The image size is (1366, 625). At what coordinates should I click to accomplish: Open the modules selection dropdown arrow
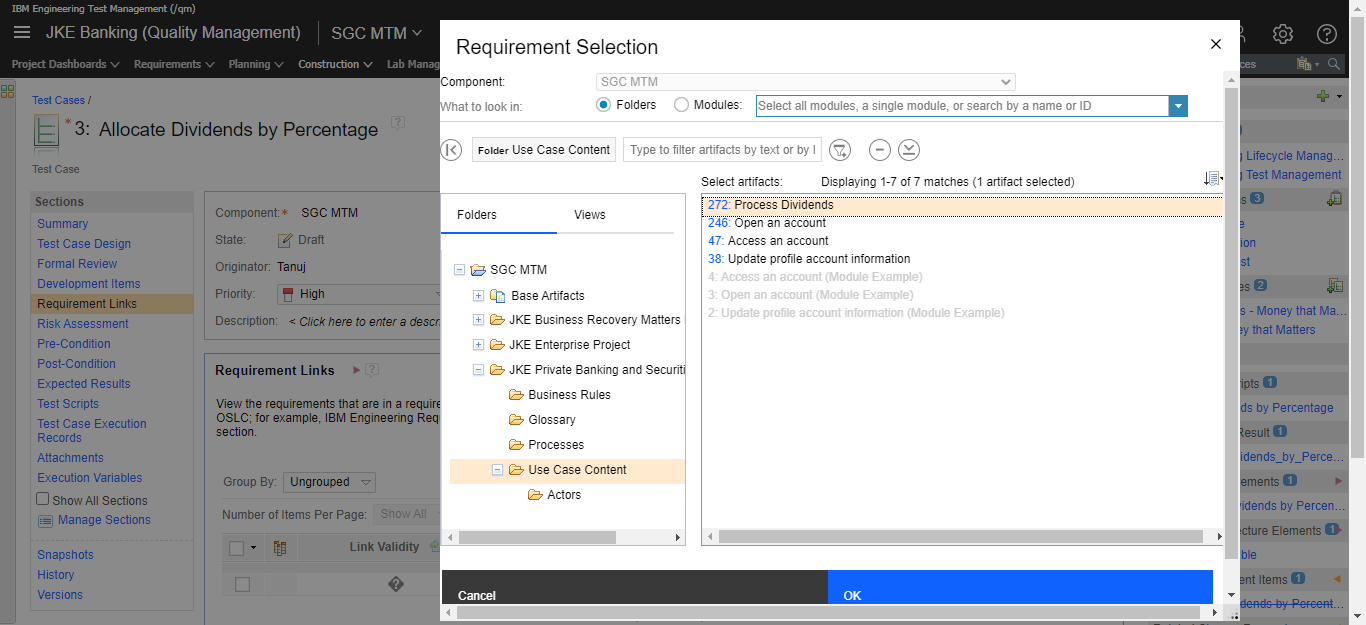click(x=1178, y=105)
